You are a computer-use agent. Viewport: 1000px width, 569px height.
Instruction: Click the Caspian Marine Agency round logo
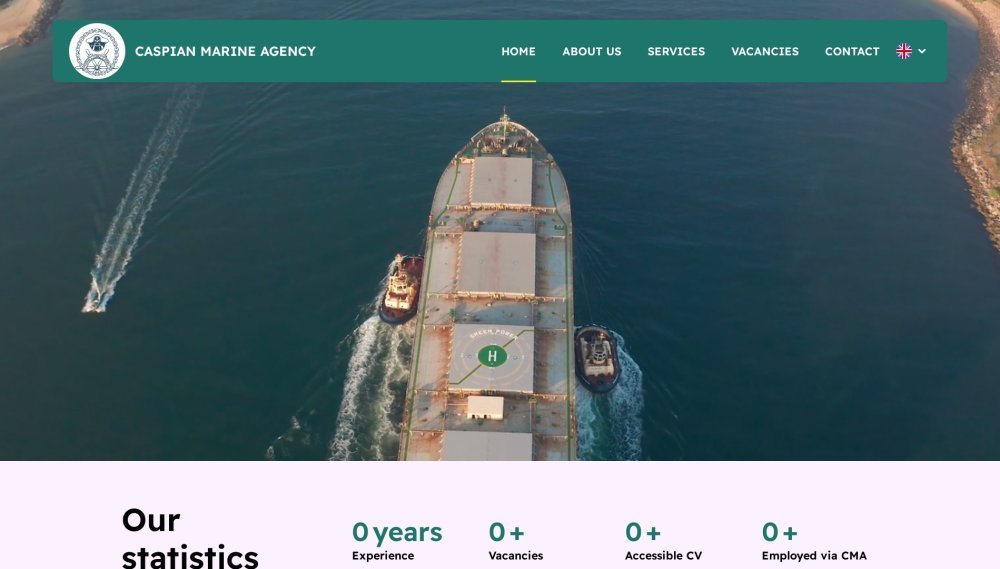coord(97,51)
